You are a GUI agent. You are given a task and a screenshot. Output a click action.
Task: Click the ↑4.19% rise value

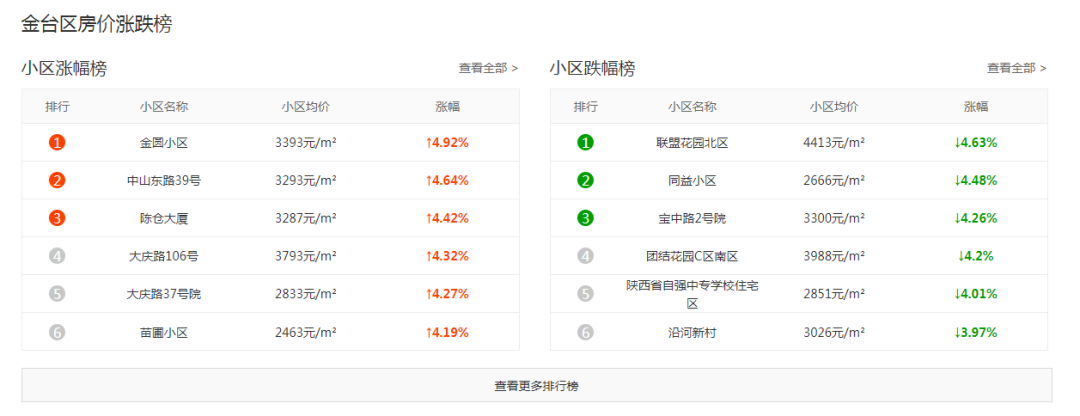(447, 333)
